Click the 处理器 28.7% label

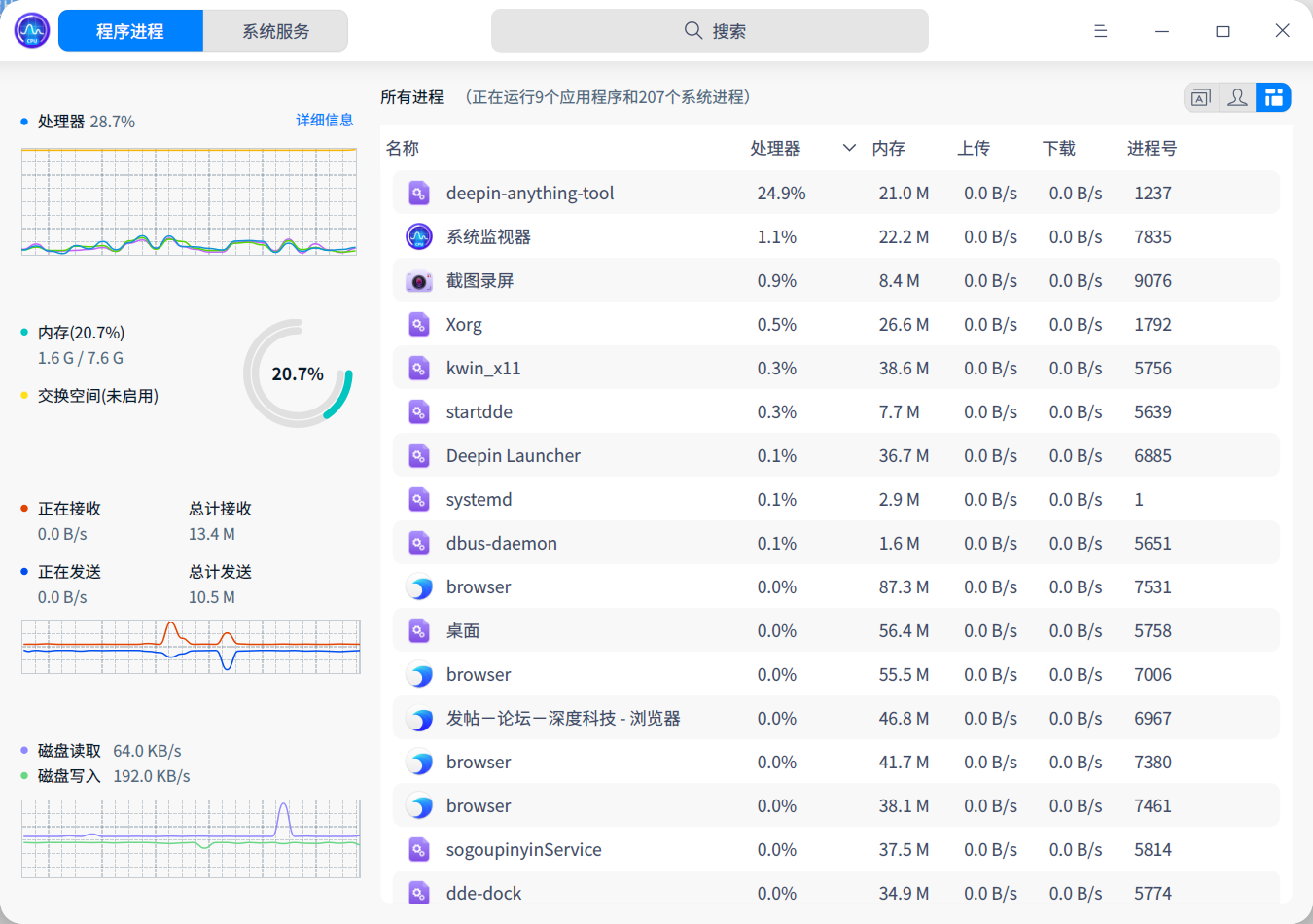pos(87,122)
